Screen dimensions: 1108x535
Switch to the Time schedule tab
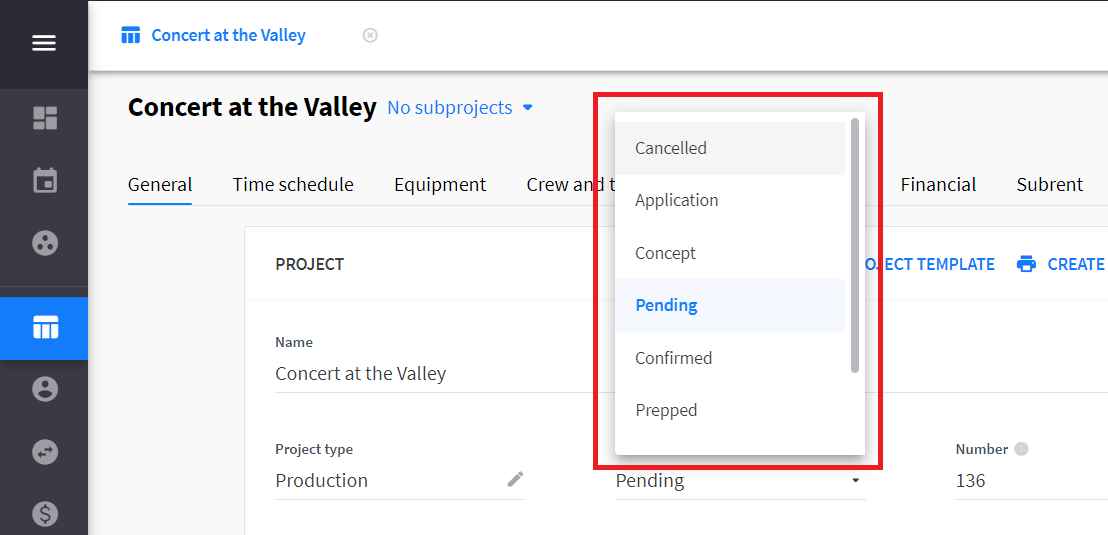pyautogui.click(x=293, y=184)
